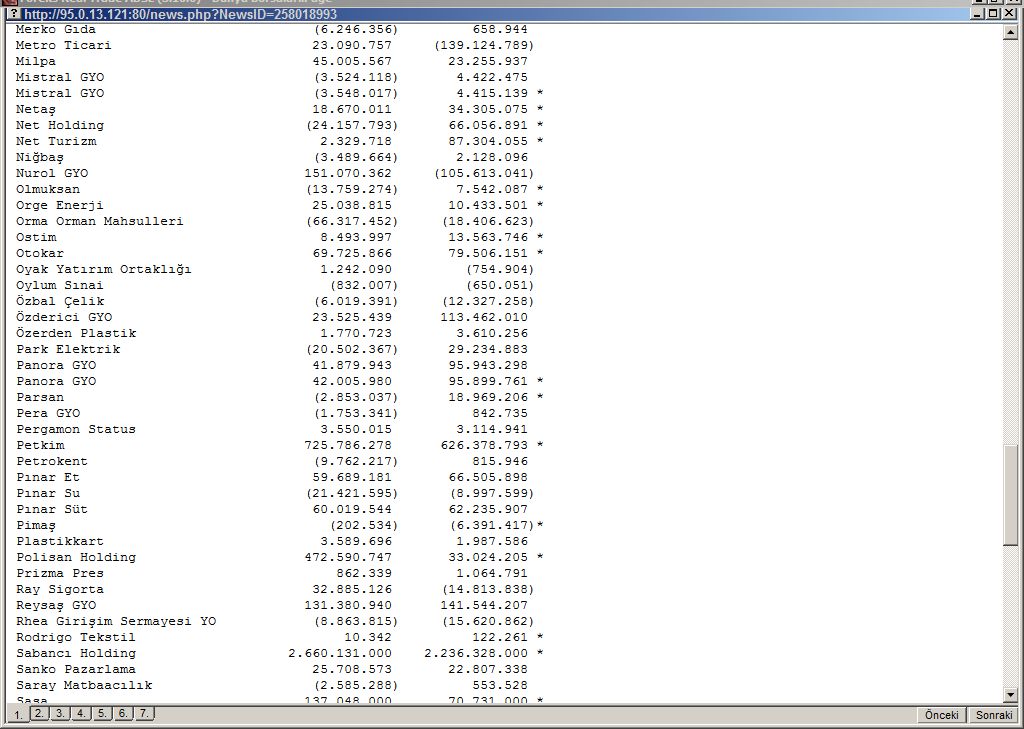Click the Pınar Et company name
This screenshot has width=1024, height=729.
[48, 478]
